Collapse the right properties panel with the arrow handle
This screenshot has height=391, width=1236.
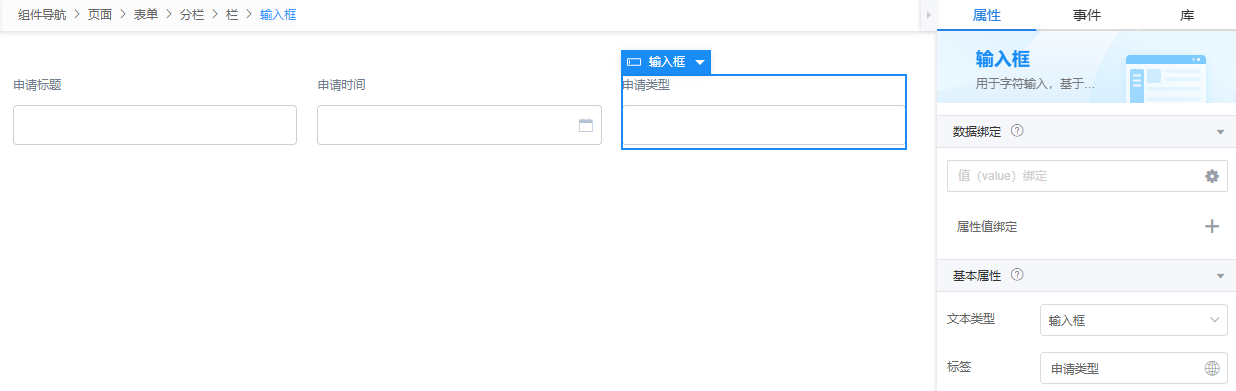(x=928, y=16)
